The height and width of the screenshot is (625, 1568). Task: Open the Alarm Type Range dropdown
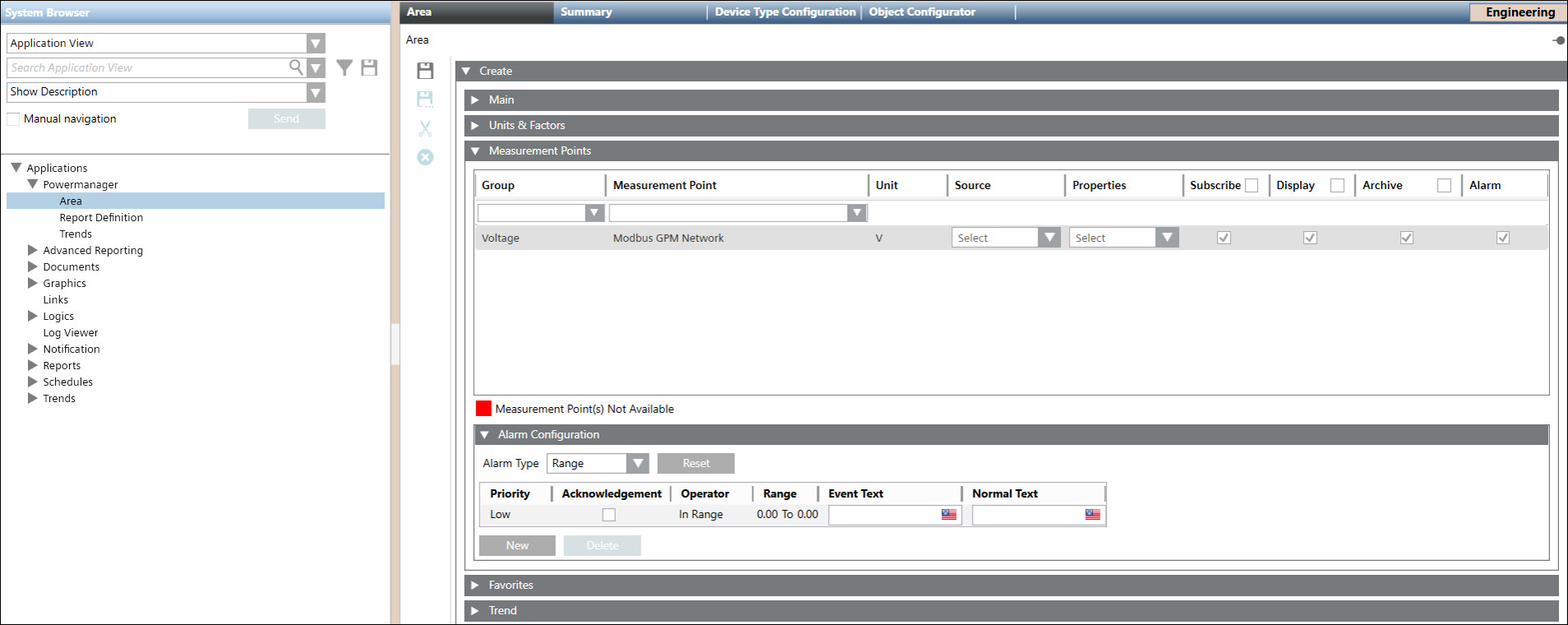pyautogui.click(x=637, y=464)
